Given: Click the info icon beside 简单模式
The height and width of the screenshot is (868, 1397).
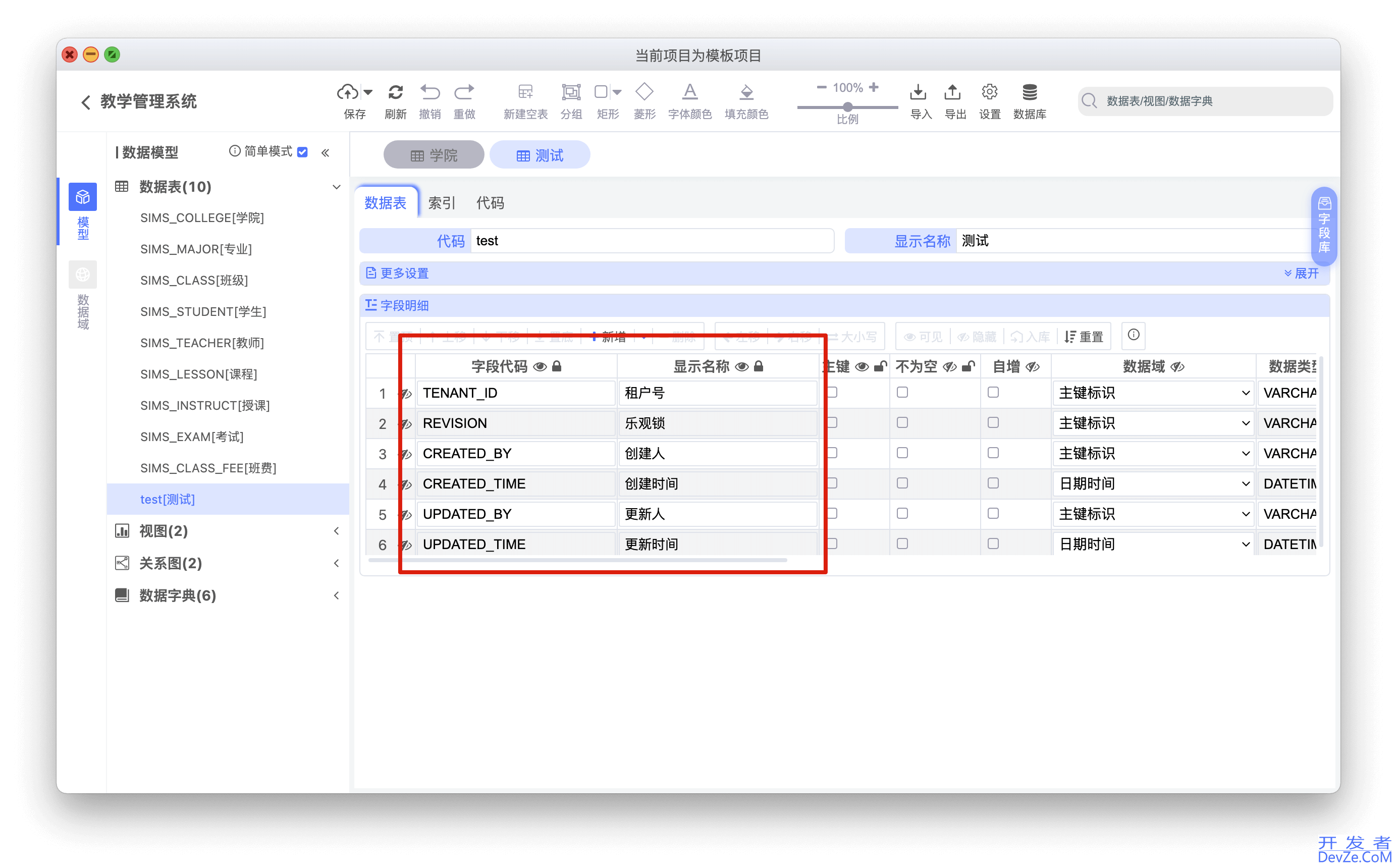Looking at the screenshot, I should [234, 151].
